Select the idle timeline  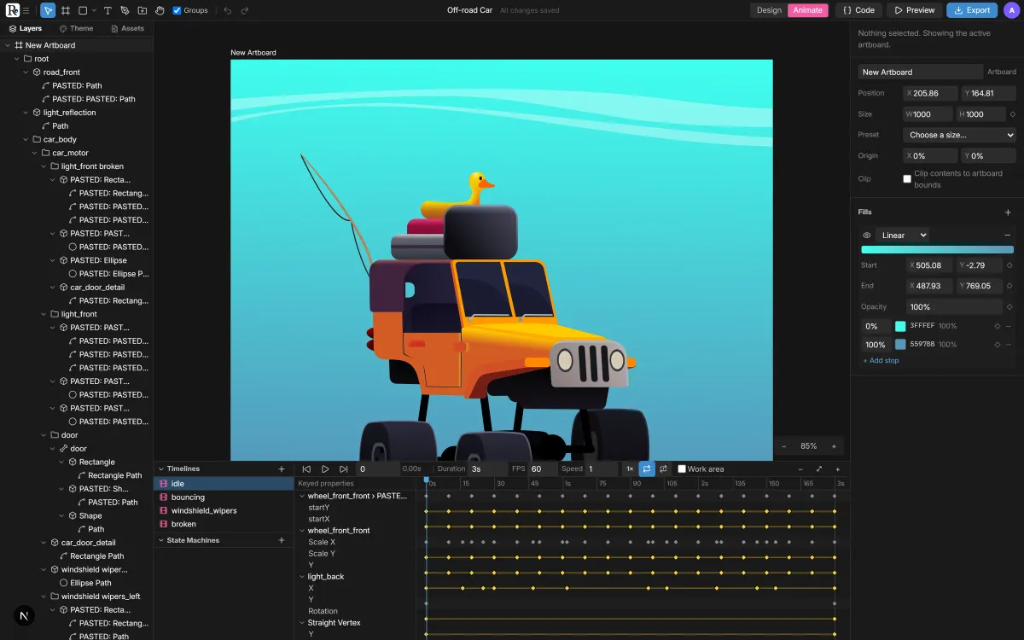224,484
